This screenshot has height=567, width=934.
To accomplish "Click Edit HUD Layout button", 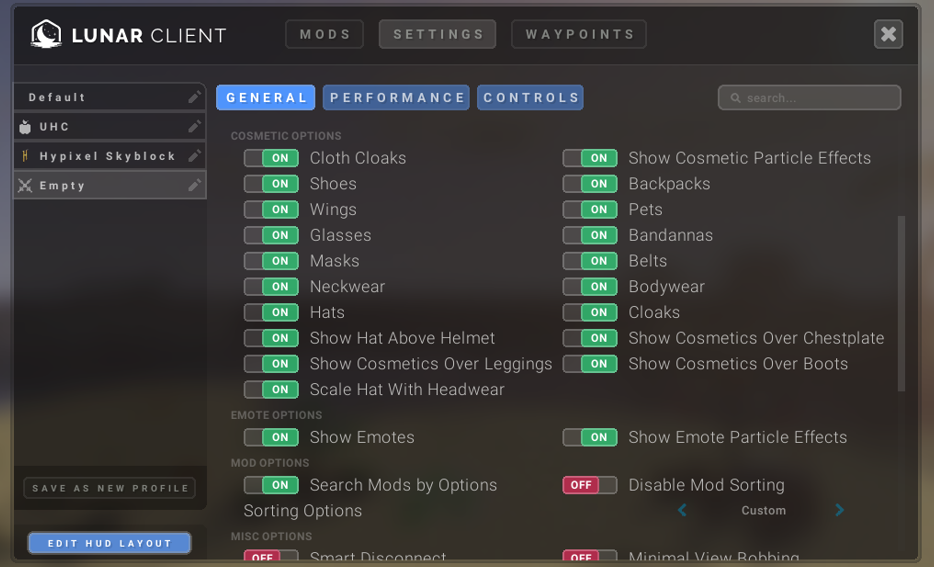I will tap(110, 543).
